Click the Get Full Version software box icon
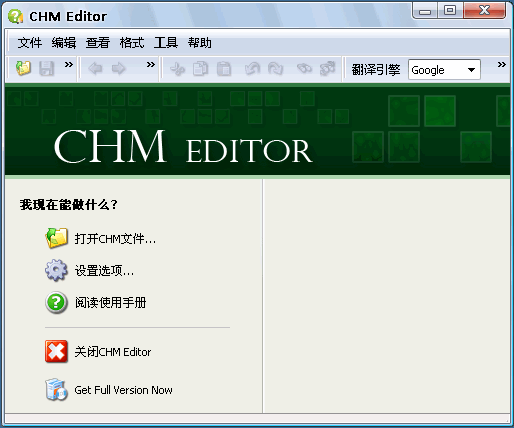This screenshot has width=514, height=428. pos(56,389)
